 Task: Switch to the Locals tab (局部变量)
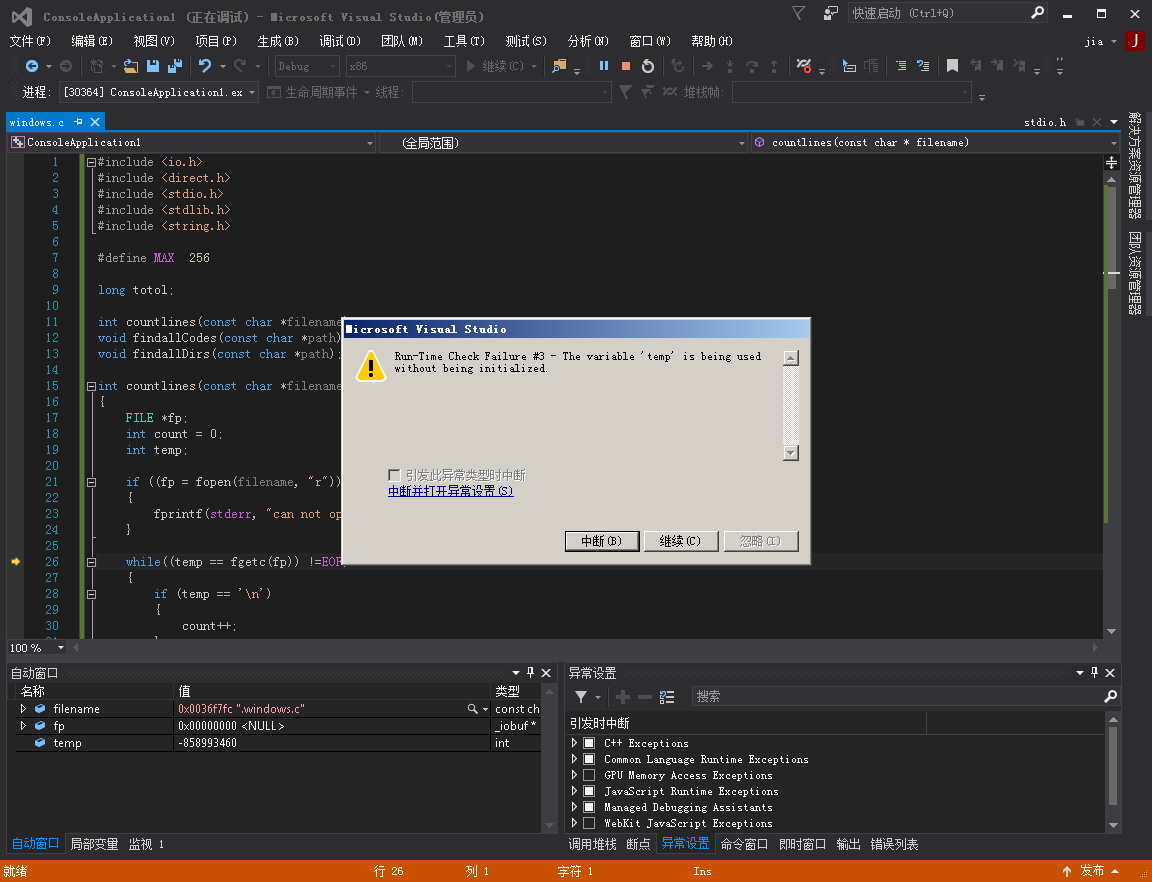(x=94, y=845)
